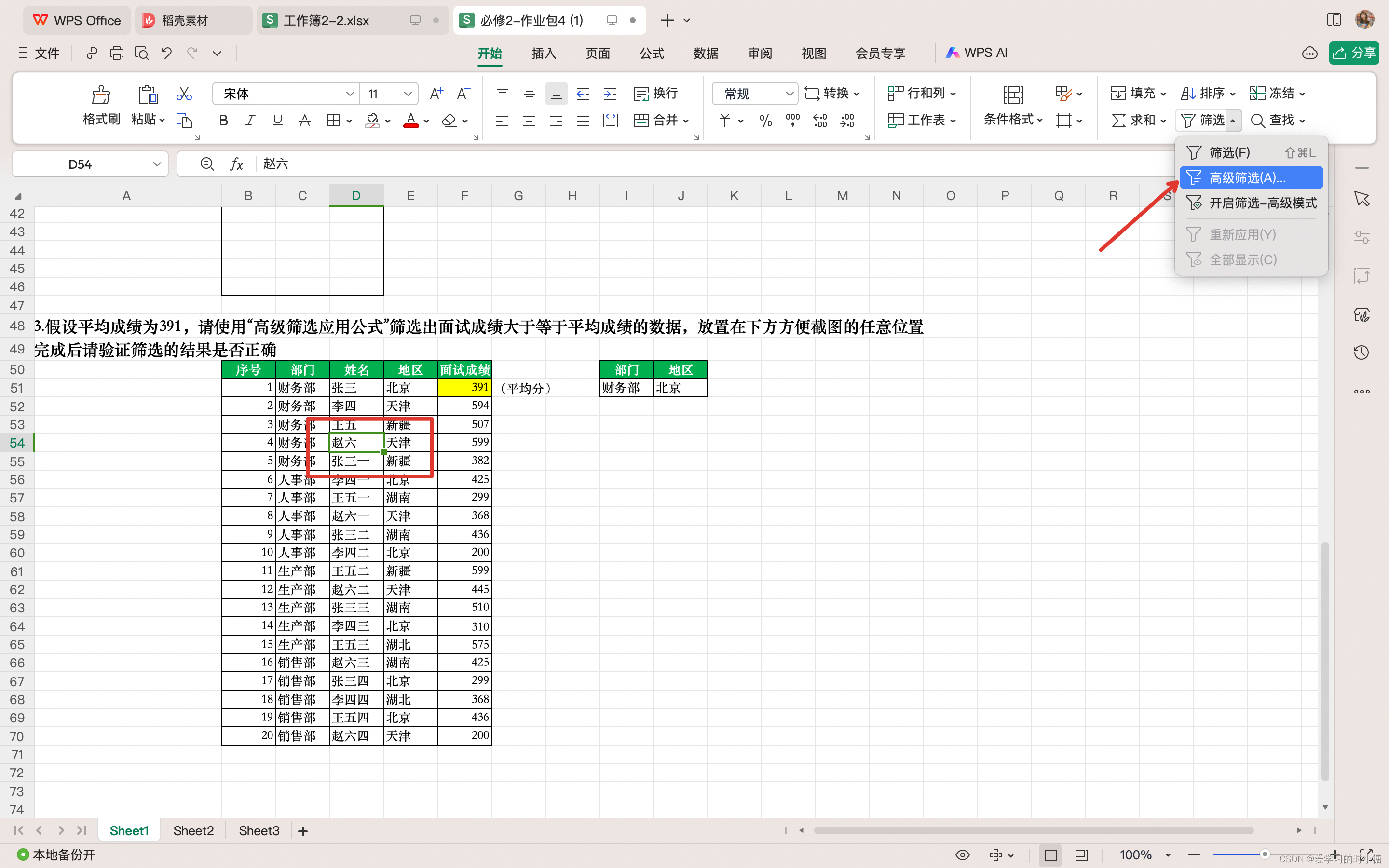1389x868 pixels.
Task: Toggle bold formatting
Action: (x=224, y=121)
